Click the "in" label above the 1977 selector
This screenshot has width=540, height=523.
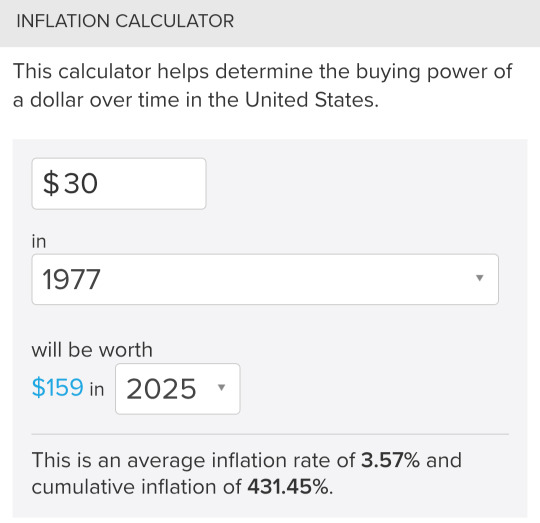click(x=39, y=241)
